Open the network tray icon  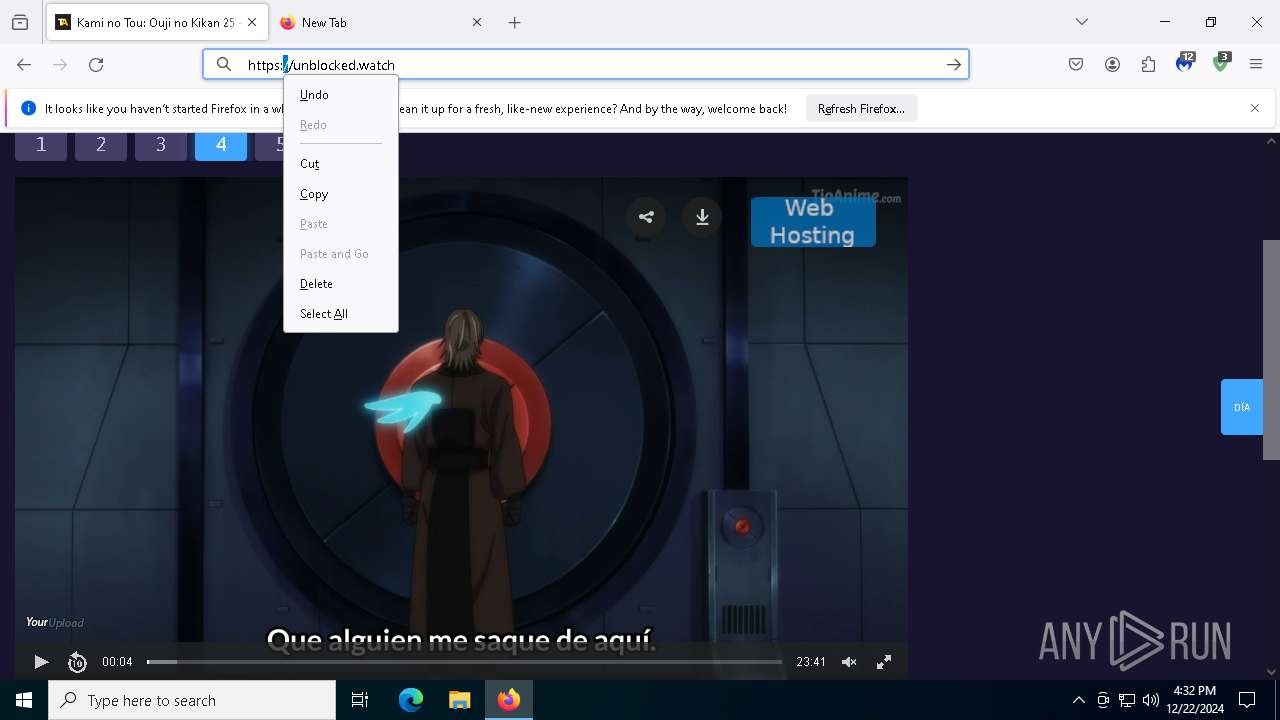[1127, 700]
